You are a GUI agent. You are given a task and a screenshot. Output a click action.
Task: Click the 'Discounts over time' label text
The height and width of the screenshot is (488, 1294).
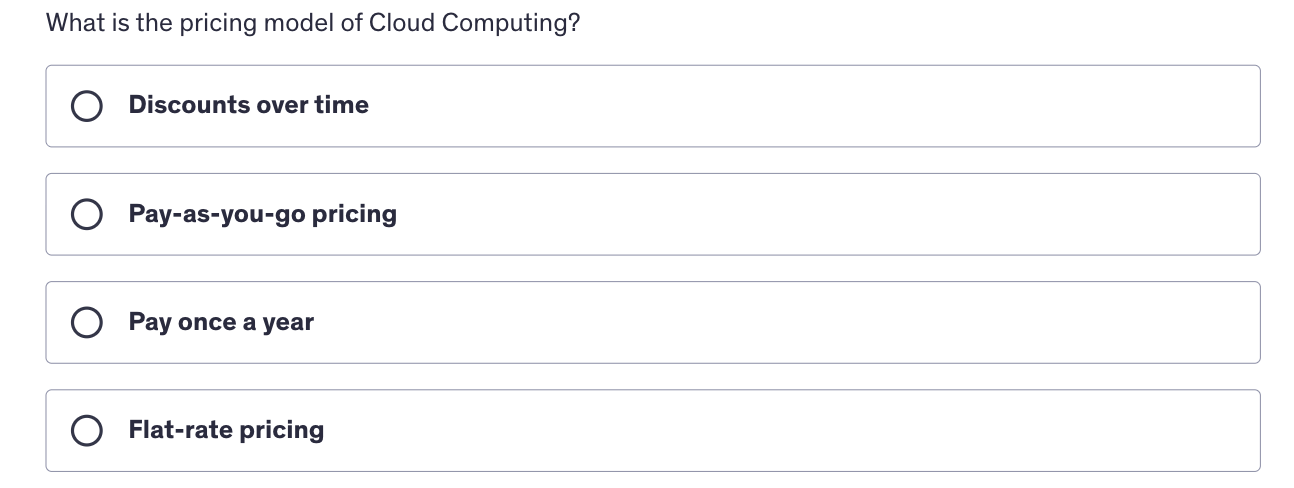pyautogui.click(x=248, y=105)
